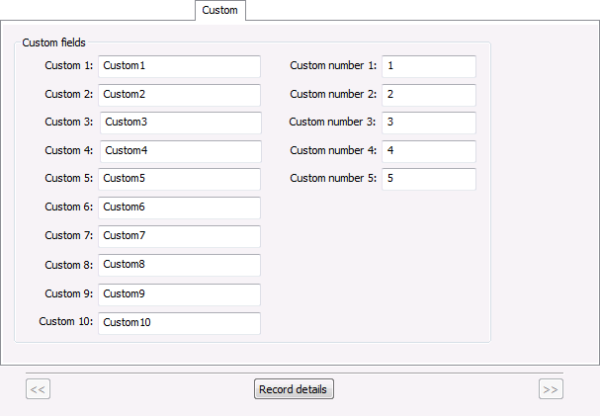Focus the Custom 3 input box
The height and width of the screenshot is (416, 600).
(x=181, y=122)
